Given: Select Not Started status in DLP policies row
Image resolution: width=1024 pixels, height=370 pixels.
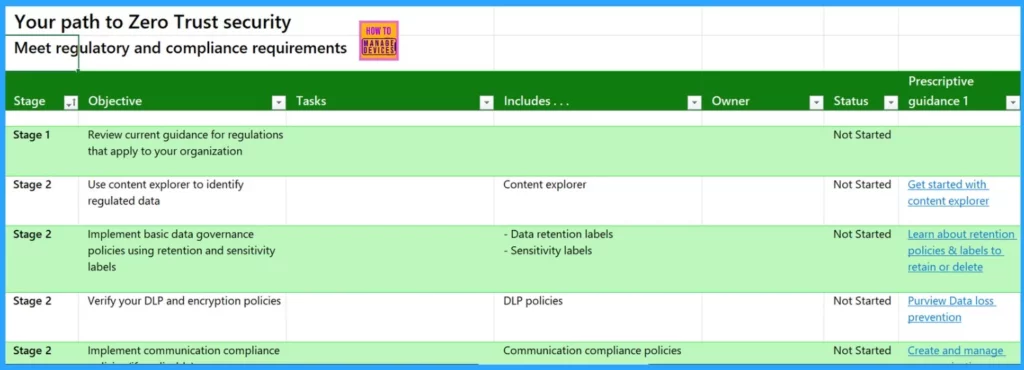Looking at the screenshot, I should [861, 316].
